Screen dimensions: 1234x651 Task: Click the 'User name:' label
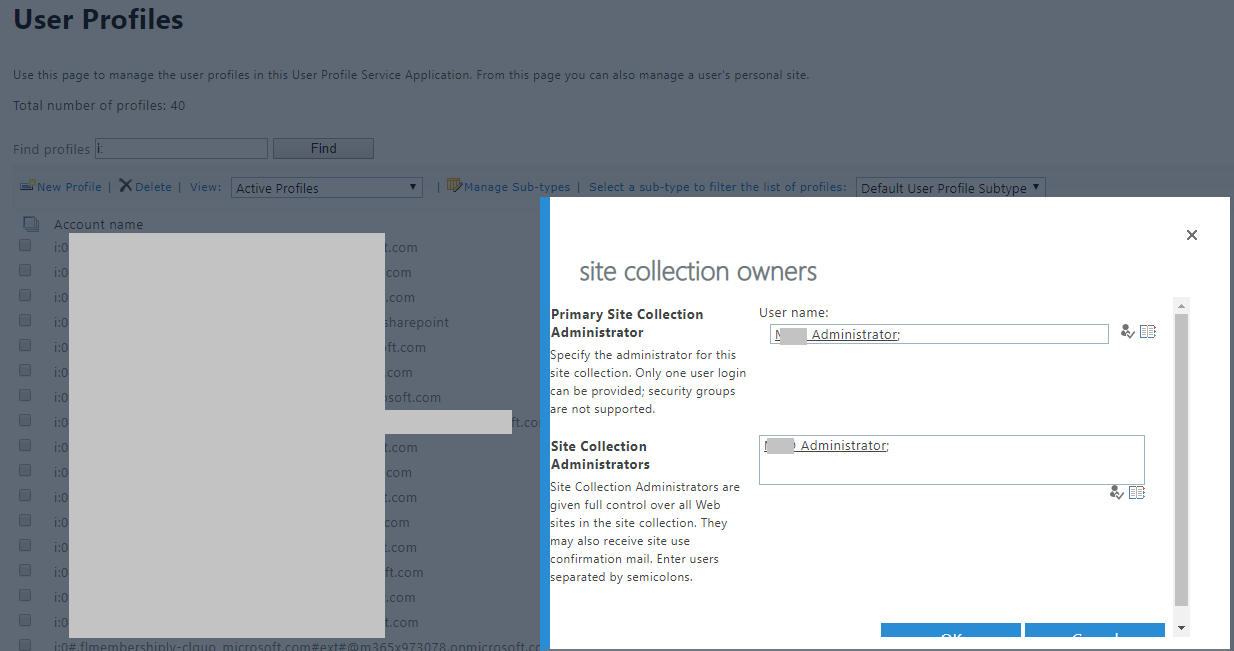click(794, 313)
